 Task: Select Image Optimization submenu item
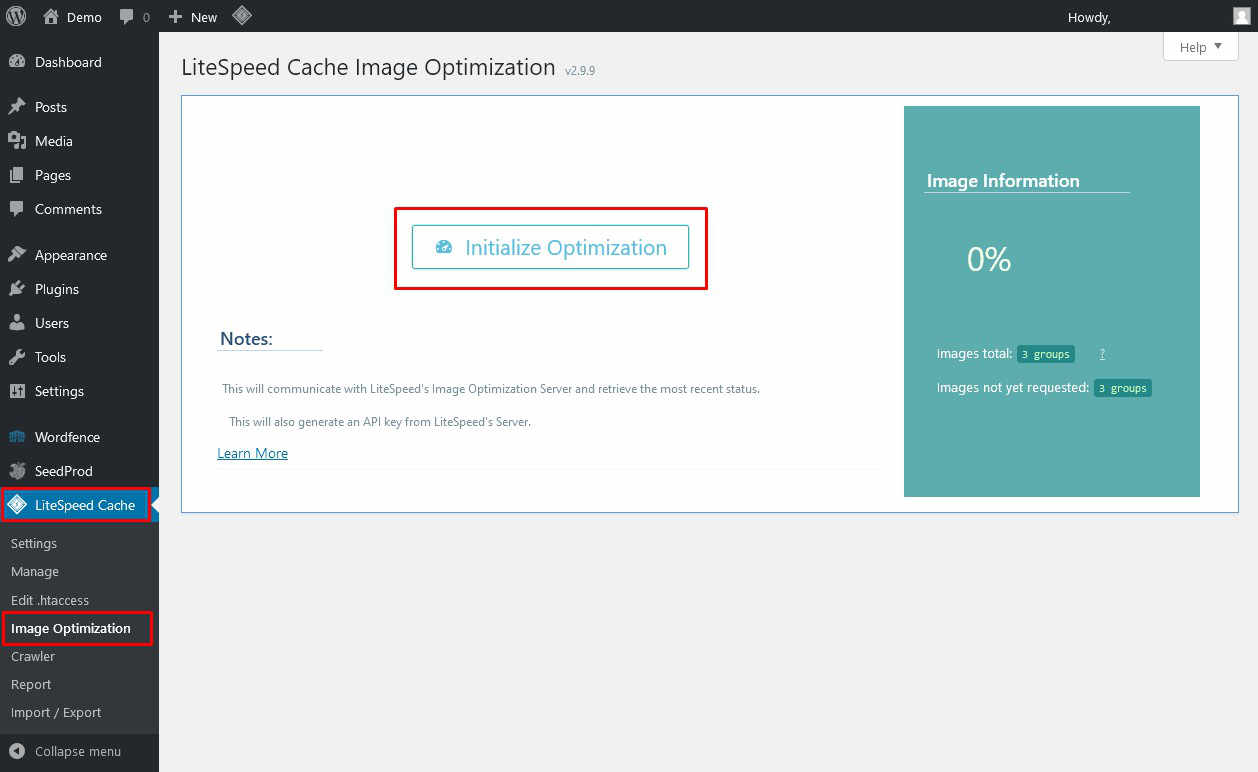click(71, 628)
